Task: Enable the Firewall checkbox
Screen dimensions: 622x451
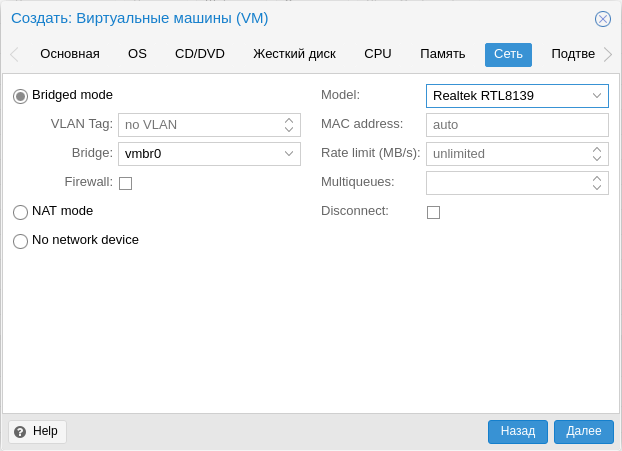Action: click(125, 183)
